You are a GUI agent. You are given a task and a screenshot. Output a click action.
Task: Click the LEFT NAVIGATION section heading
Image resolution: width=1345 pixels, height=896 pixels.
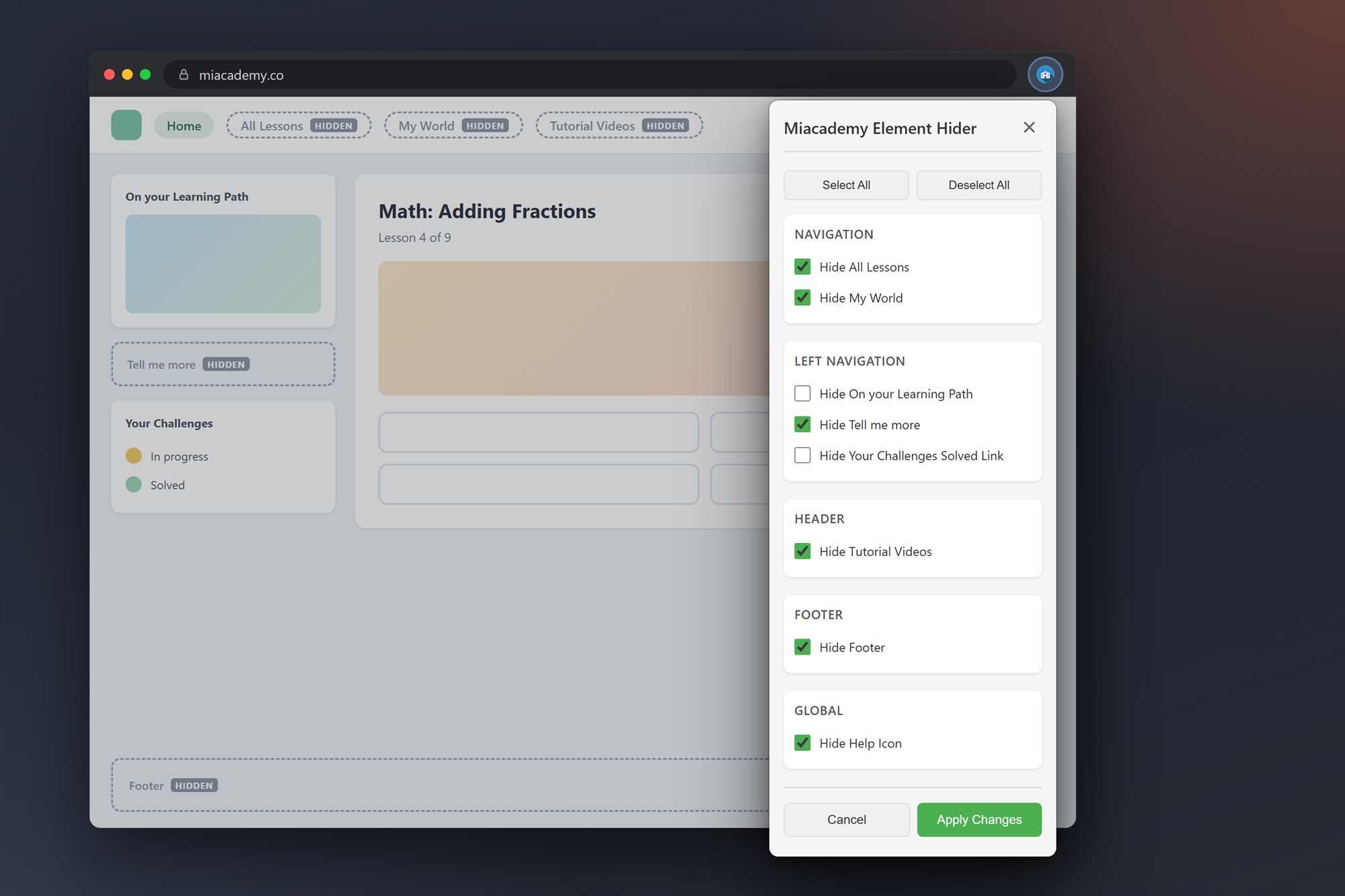click(849, 361)
